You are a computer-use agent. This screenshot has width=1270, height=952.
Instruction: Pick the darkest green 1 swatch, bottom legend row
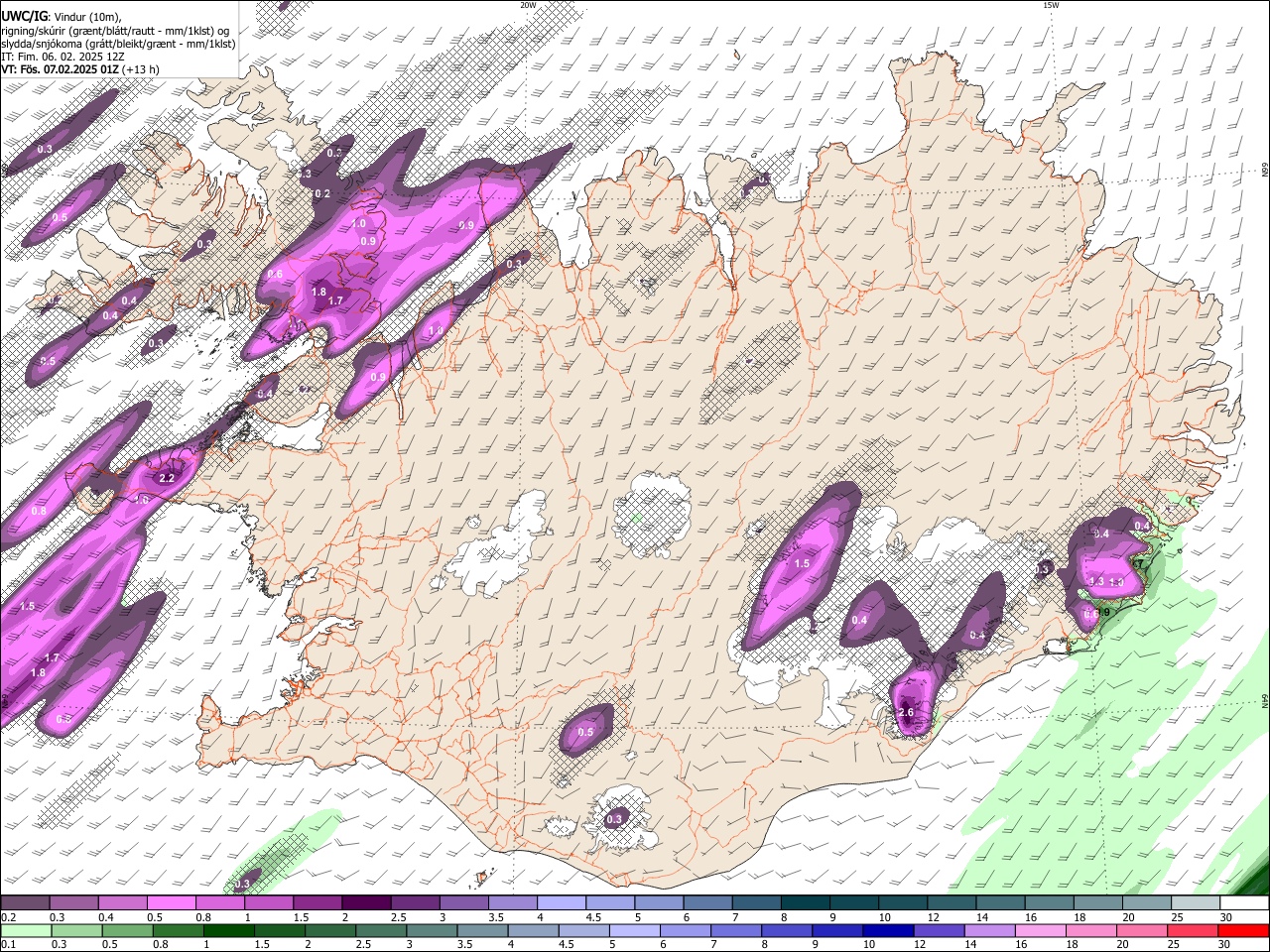pyautogui.click(x=228, y=930)
